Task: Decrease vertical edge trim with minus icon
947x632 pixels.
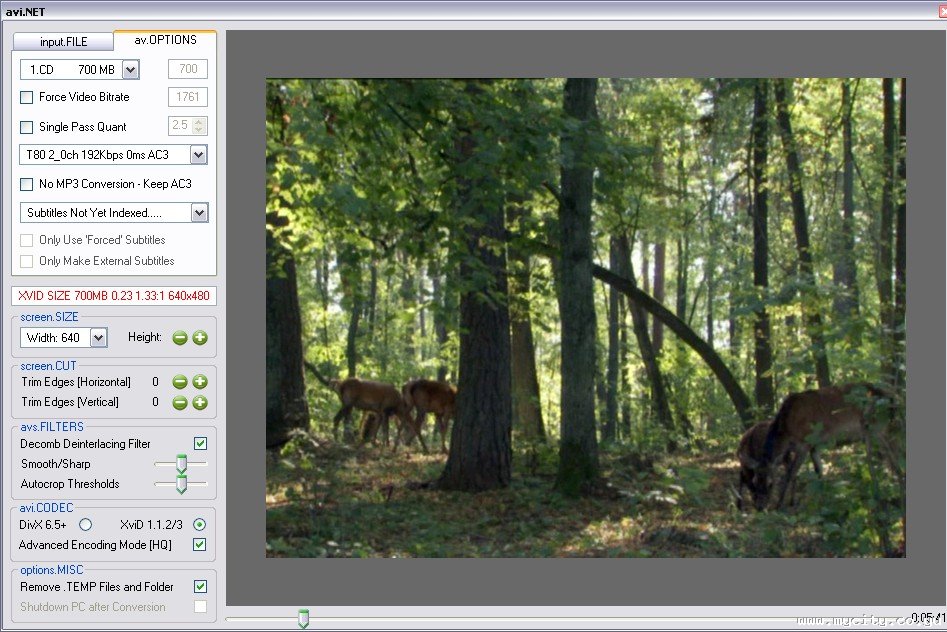Action: 180,402
